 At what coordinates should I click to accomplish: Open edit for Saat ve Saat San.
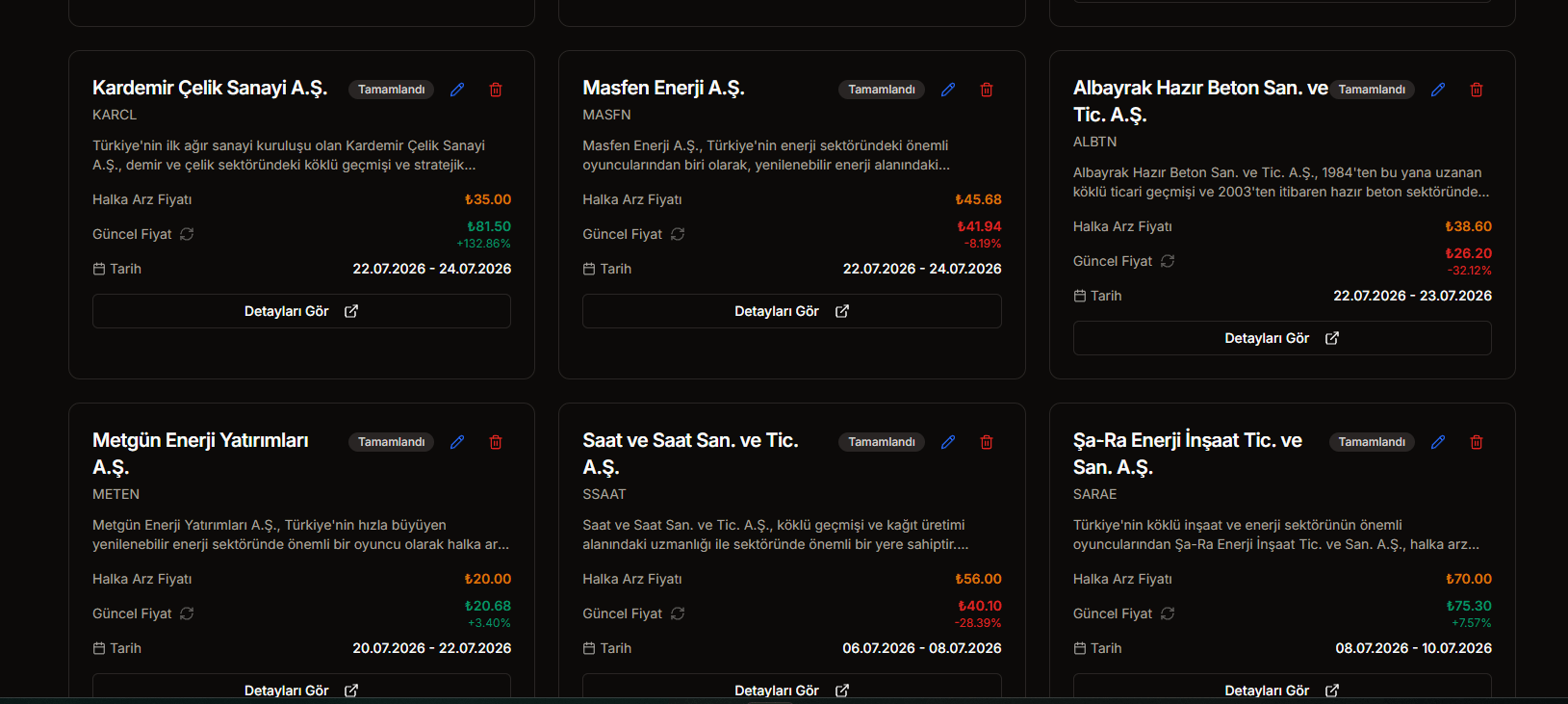tap(948, 442)
